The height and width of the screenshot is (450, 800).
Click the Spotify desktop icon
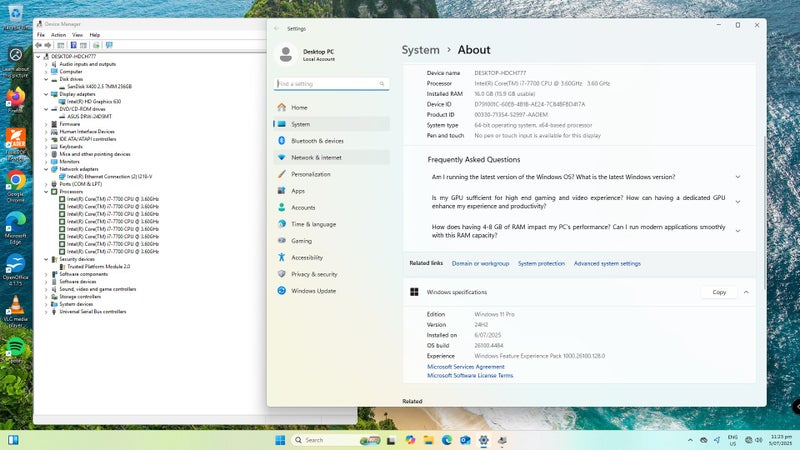[x=15, y=350]
